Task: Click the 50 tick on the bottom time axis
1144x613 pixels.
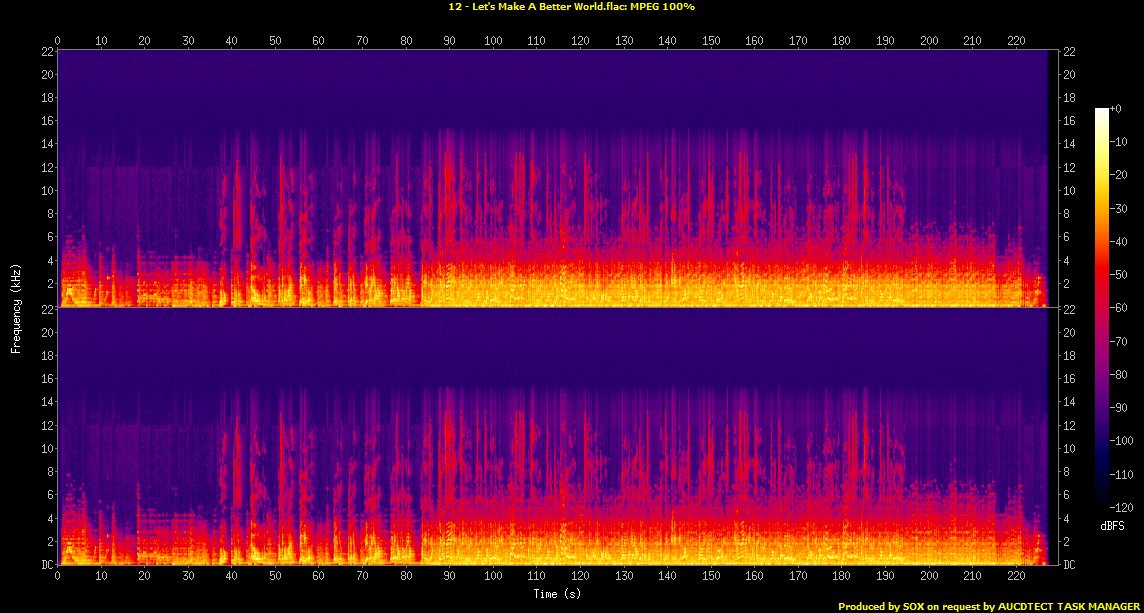Action: tap(275, 577)
